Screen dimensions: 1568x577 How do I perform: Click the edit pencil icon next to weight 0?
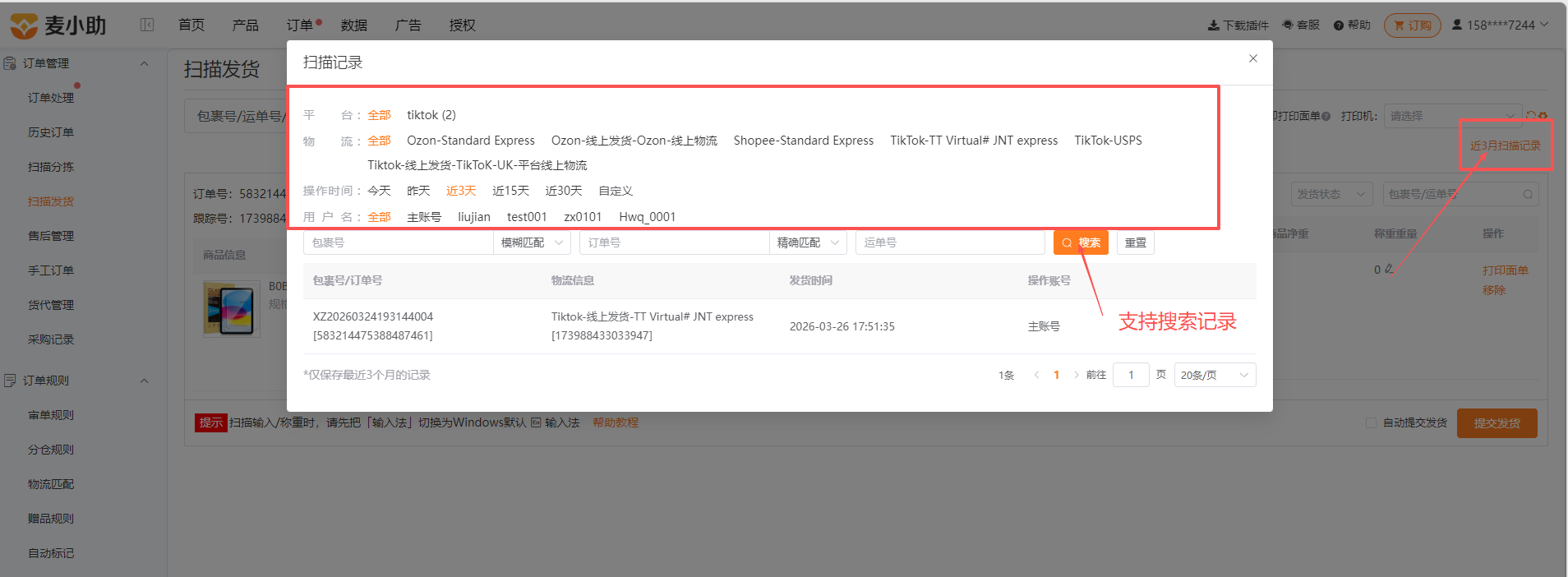(1389, 269)
